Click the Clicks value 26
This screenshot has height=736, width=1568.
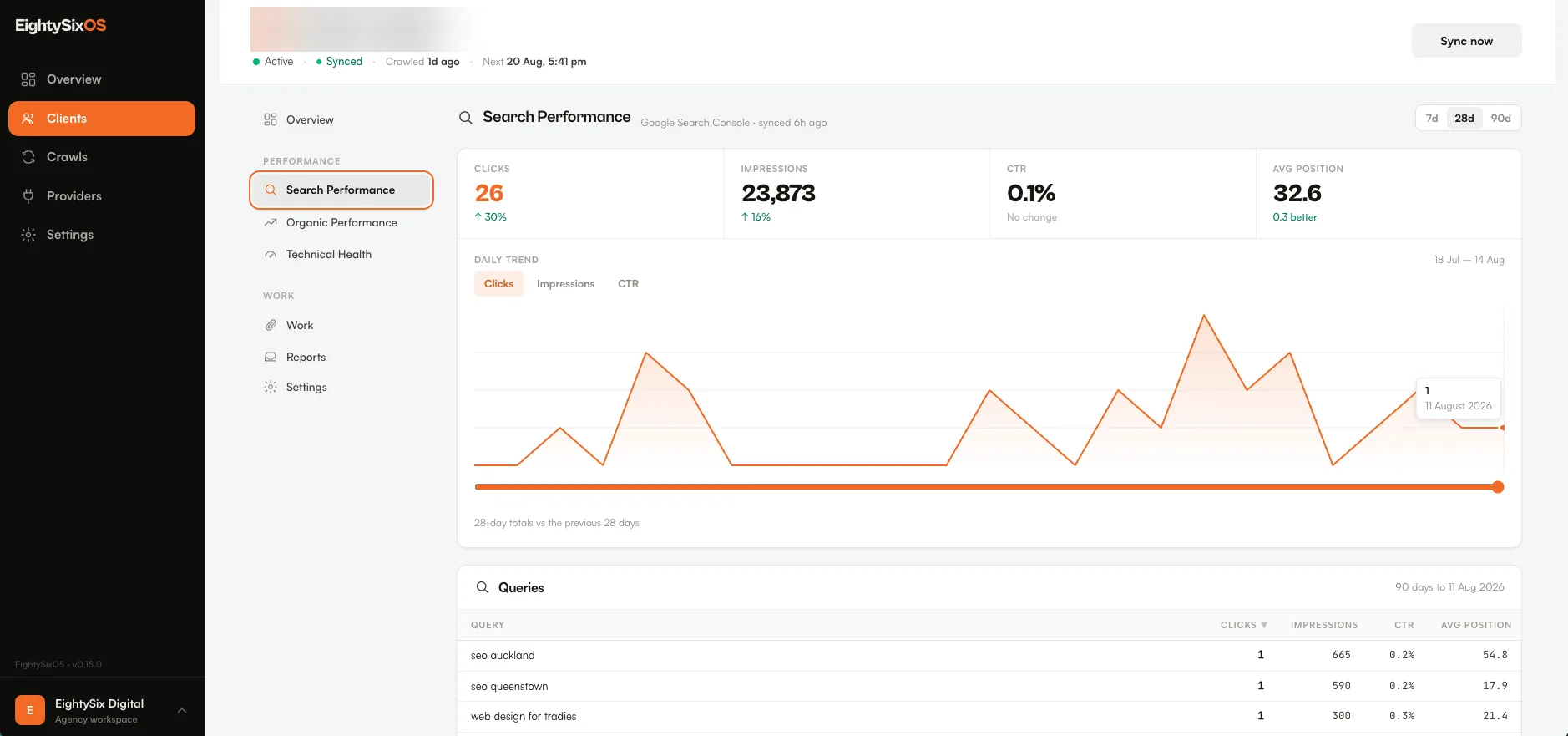coord(489,194)
